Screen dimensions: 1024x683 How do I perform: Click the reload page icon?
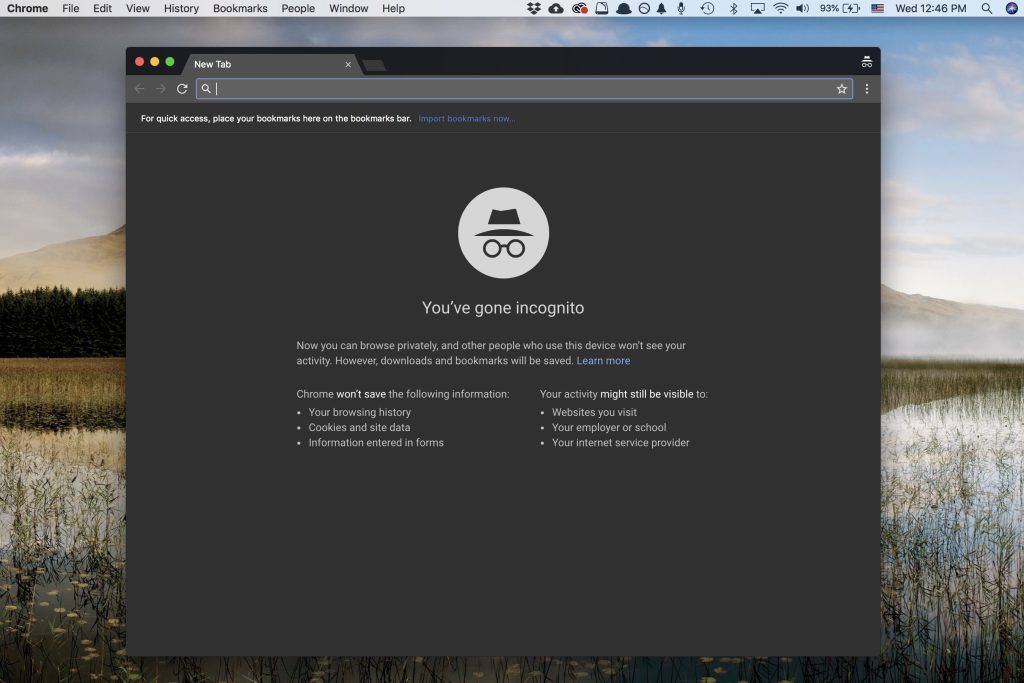[181, 88]
